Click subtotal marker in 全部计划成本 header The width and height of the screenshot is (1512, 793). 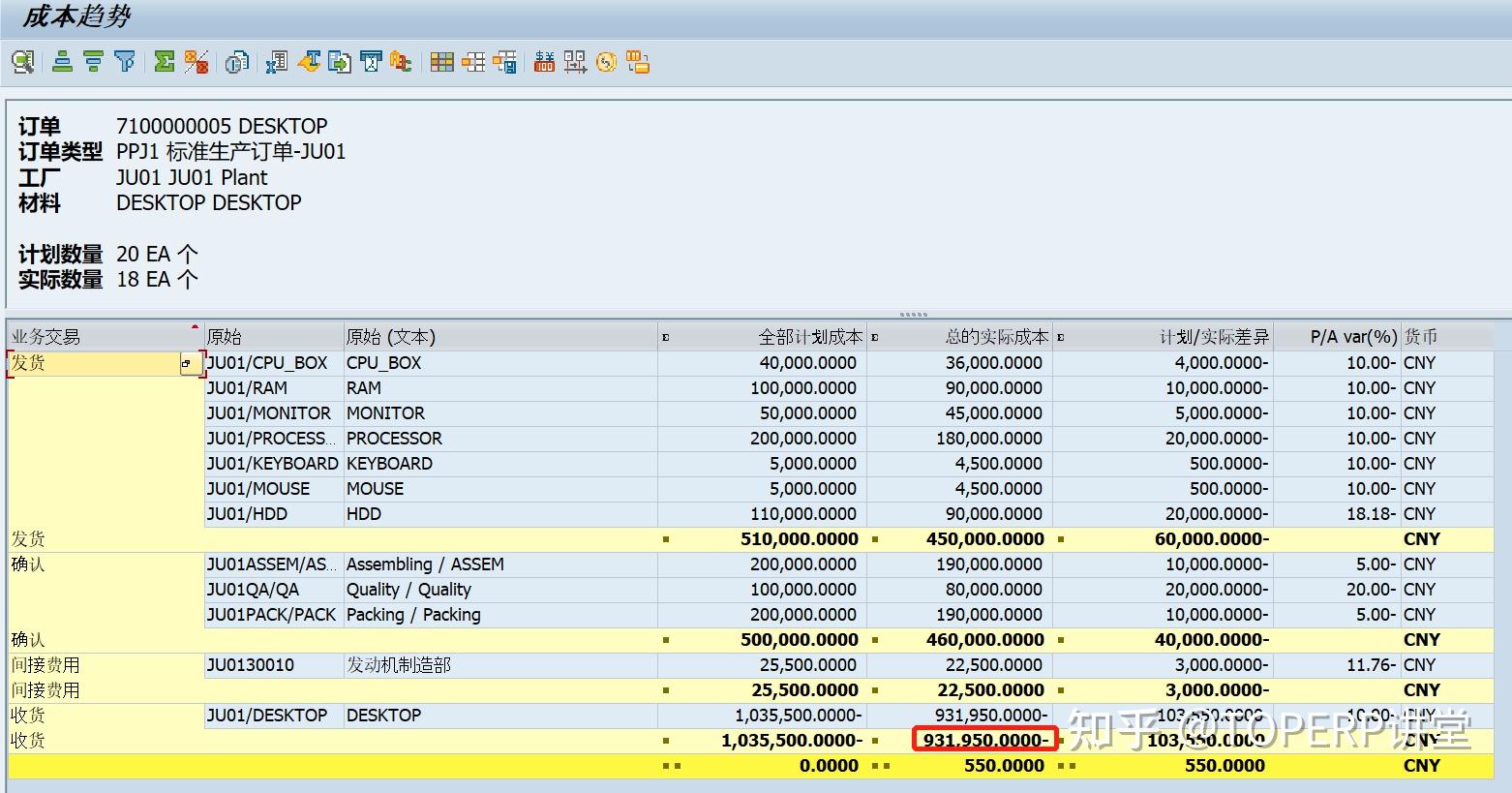pos(666,338)
